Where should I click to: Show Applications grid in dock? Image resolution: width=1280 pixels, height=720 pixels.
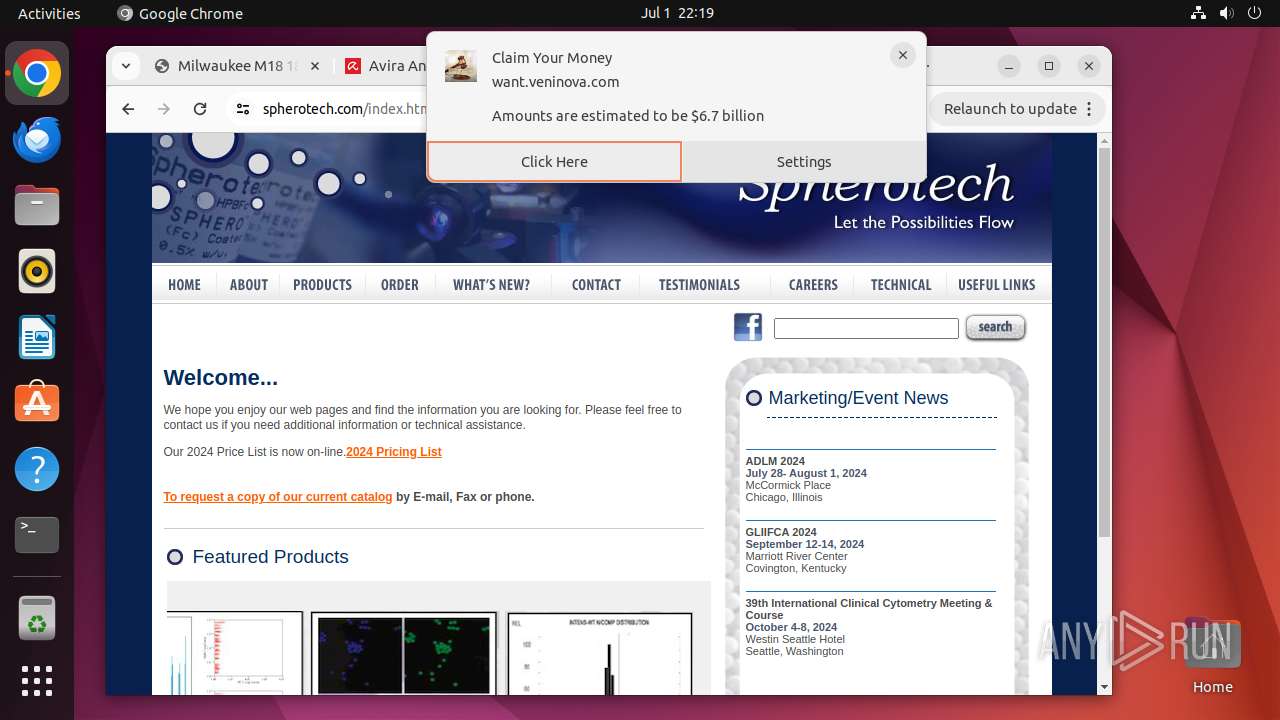click(37, 680)
